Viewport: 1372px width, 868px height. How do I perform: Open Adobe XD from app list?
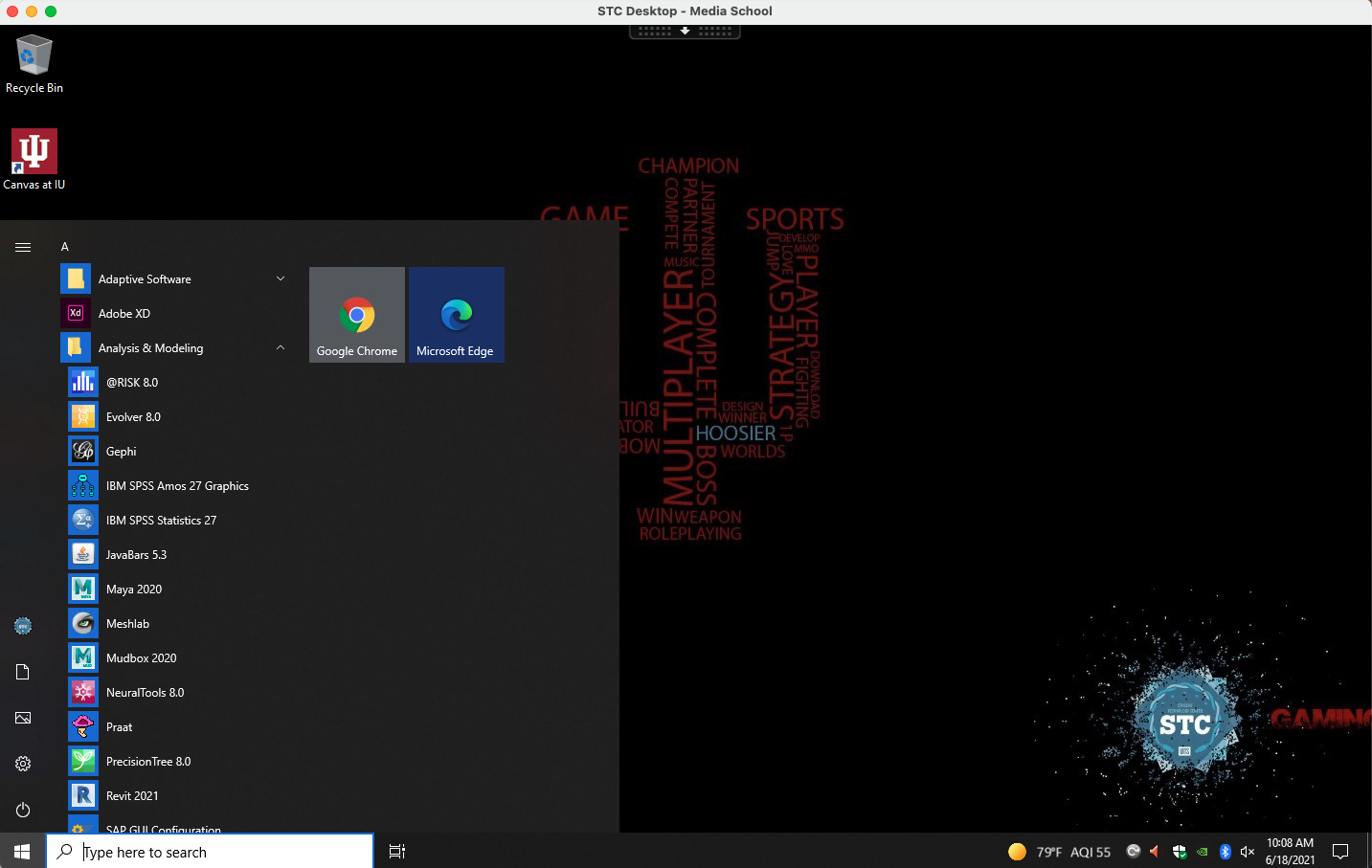(124, 314)
